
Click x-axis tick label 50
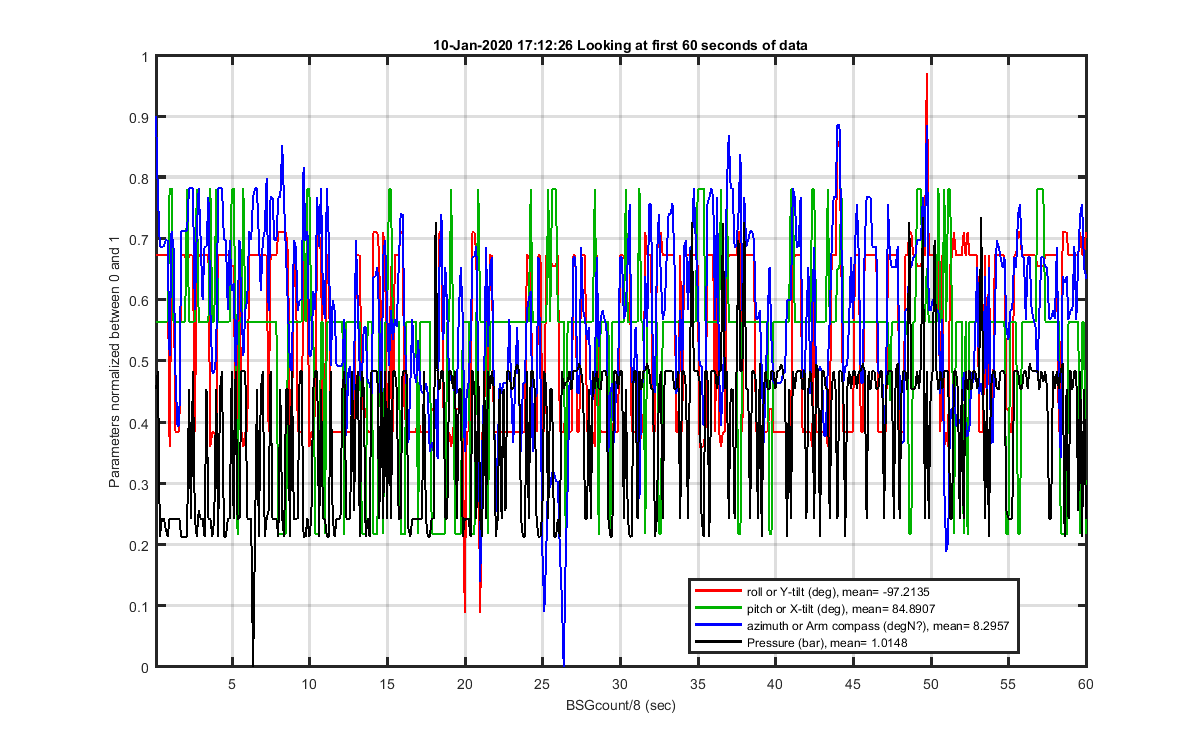coord(930,685)
